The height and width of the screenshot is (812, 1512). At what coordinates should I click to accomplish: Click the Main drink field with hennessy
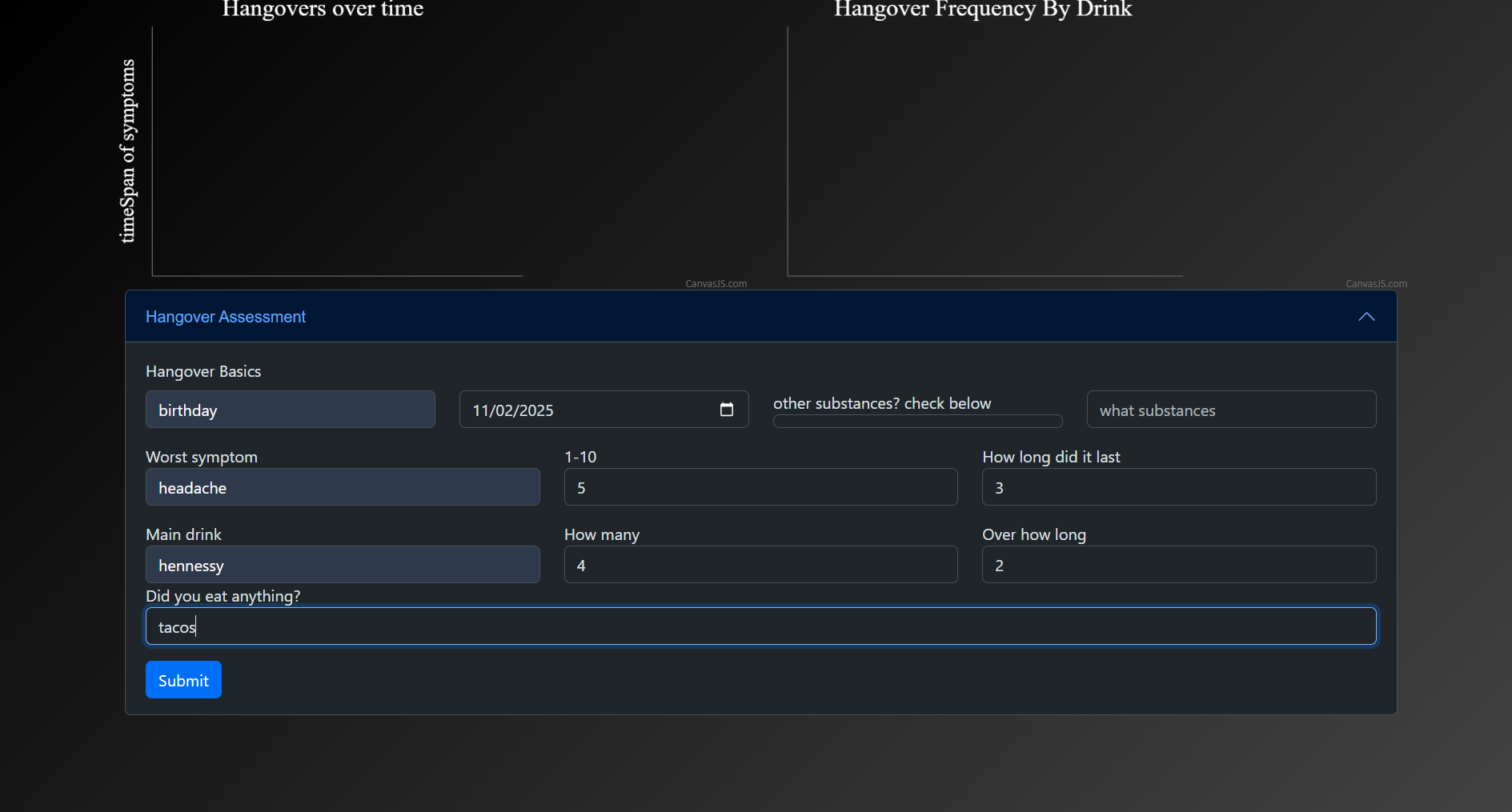342,565
